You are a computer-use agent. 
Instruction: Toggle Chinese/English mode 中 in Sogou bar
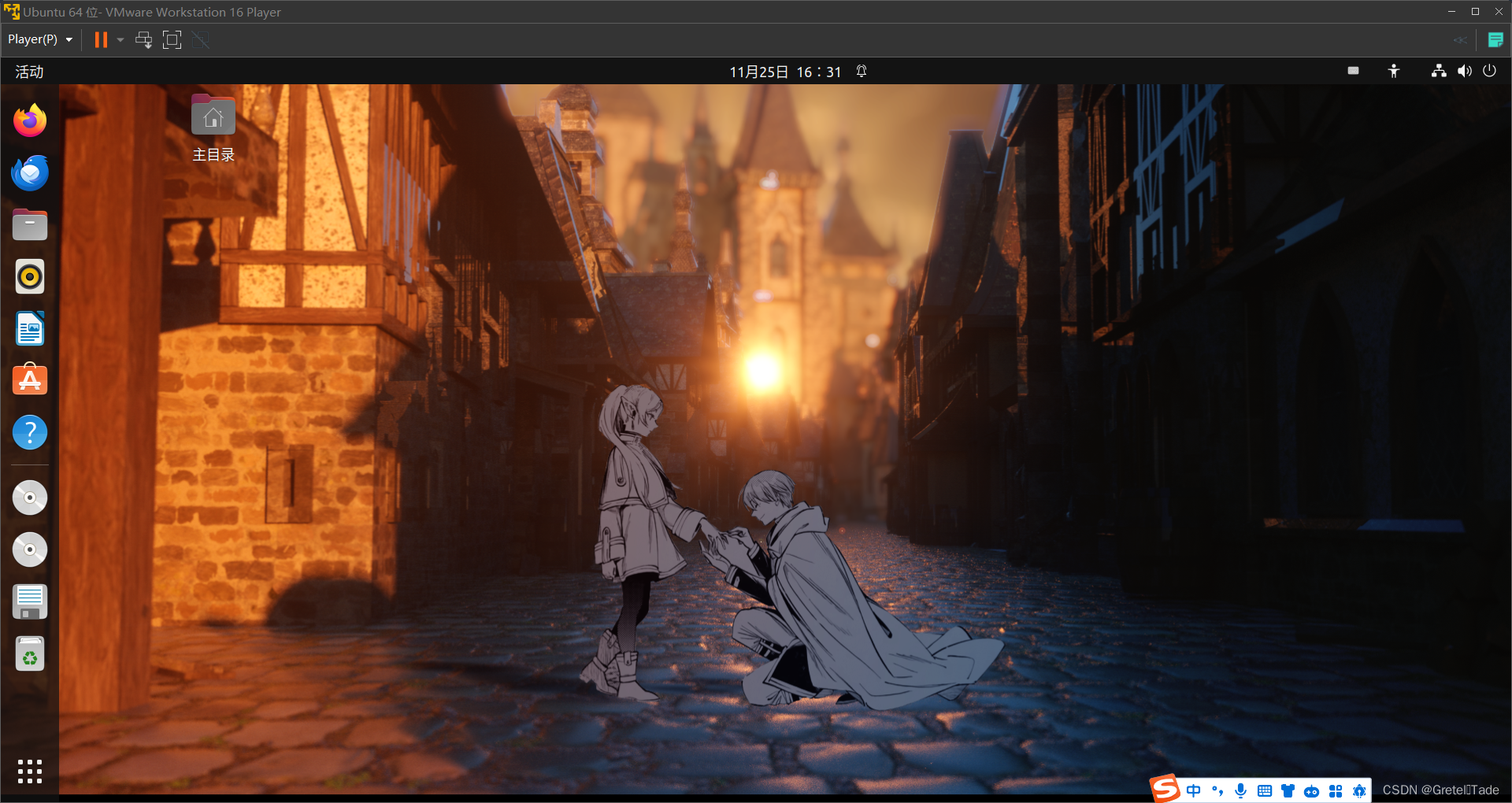point(1194,791)
